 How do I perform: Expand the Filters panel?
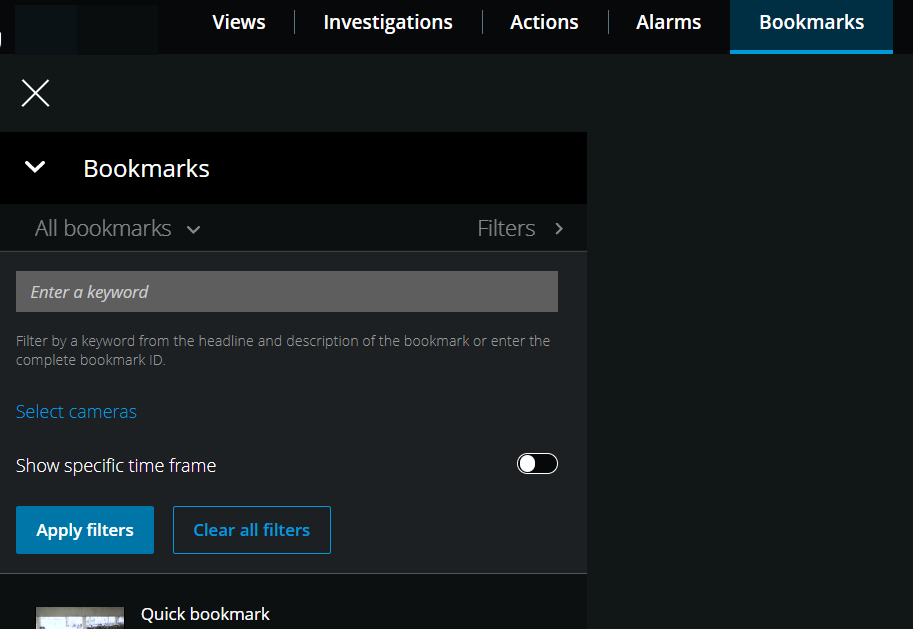[x=507, y=229]
